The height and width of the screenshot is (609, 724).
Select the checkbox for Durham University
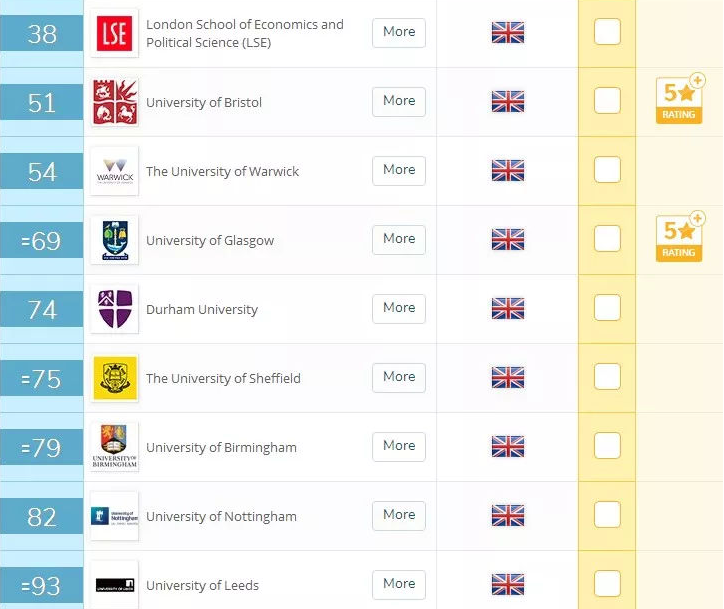607,308
